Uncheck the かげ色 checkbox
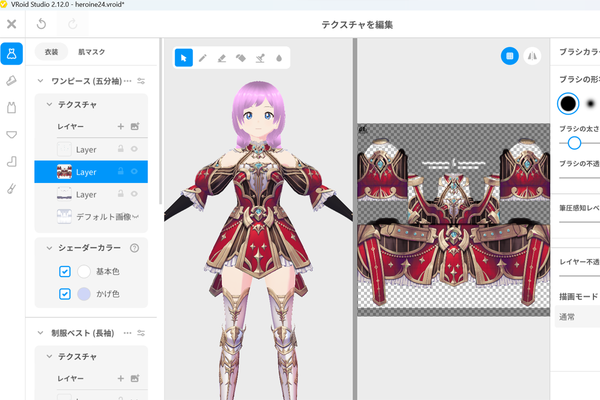The width and height of the screenshot is (600, 400). (x=65, y=294)
